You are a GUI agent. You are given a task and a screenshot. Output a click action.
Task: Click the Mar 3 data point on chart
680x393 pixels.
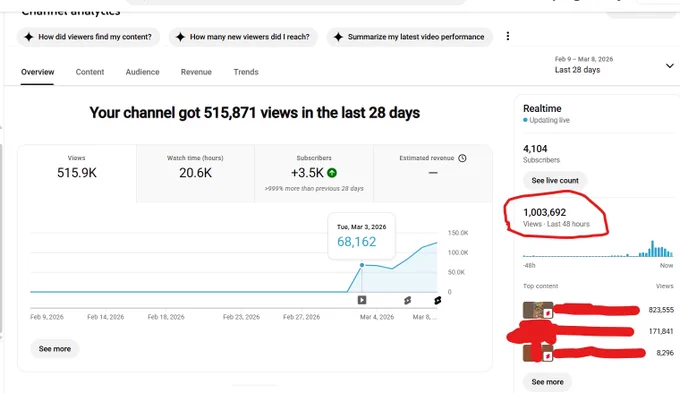(x=362, y=265)
